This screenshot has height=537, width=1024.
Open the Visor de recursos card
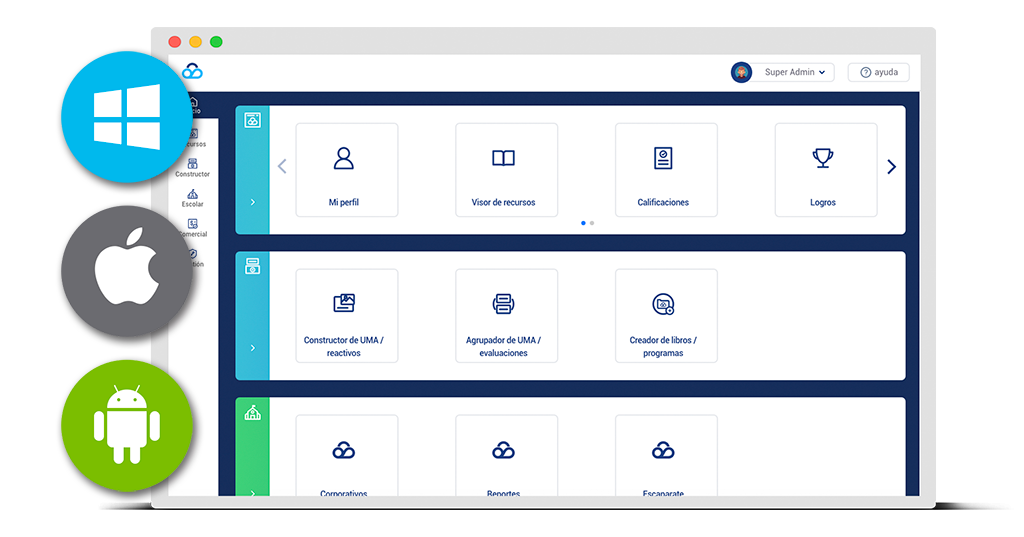[505, 170]
